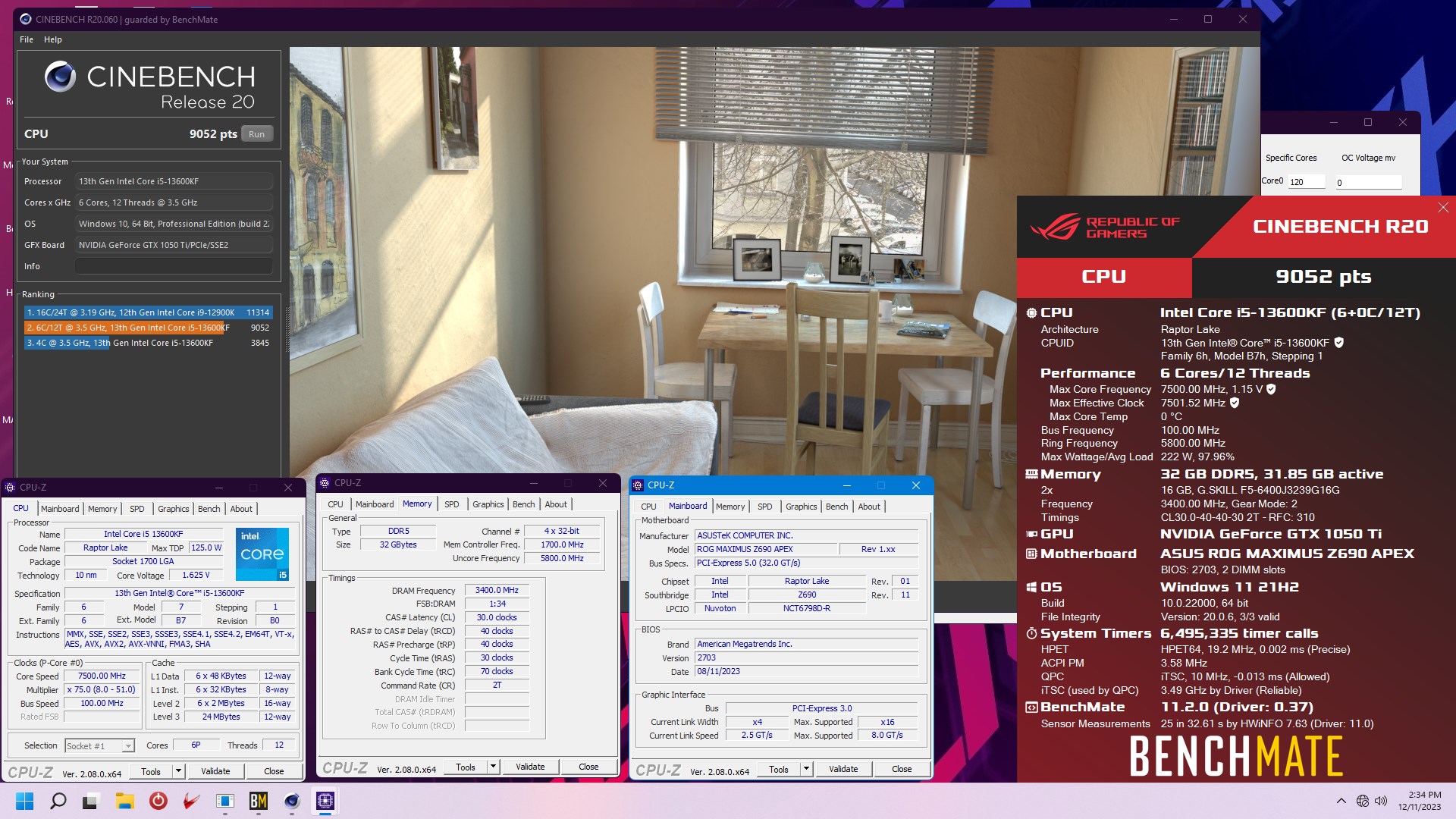The height and width of the screenshot is (819, 1456).
Task: Open SPD tab in right CPU-Z window
Action: pos(765,507)
